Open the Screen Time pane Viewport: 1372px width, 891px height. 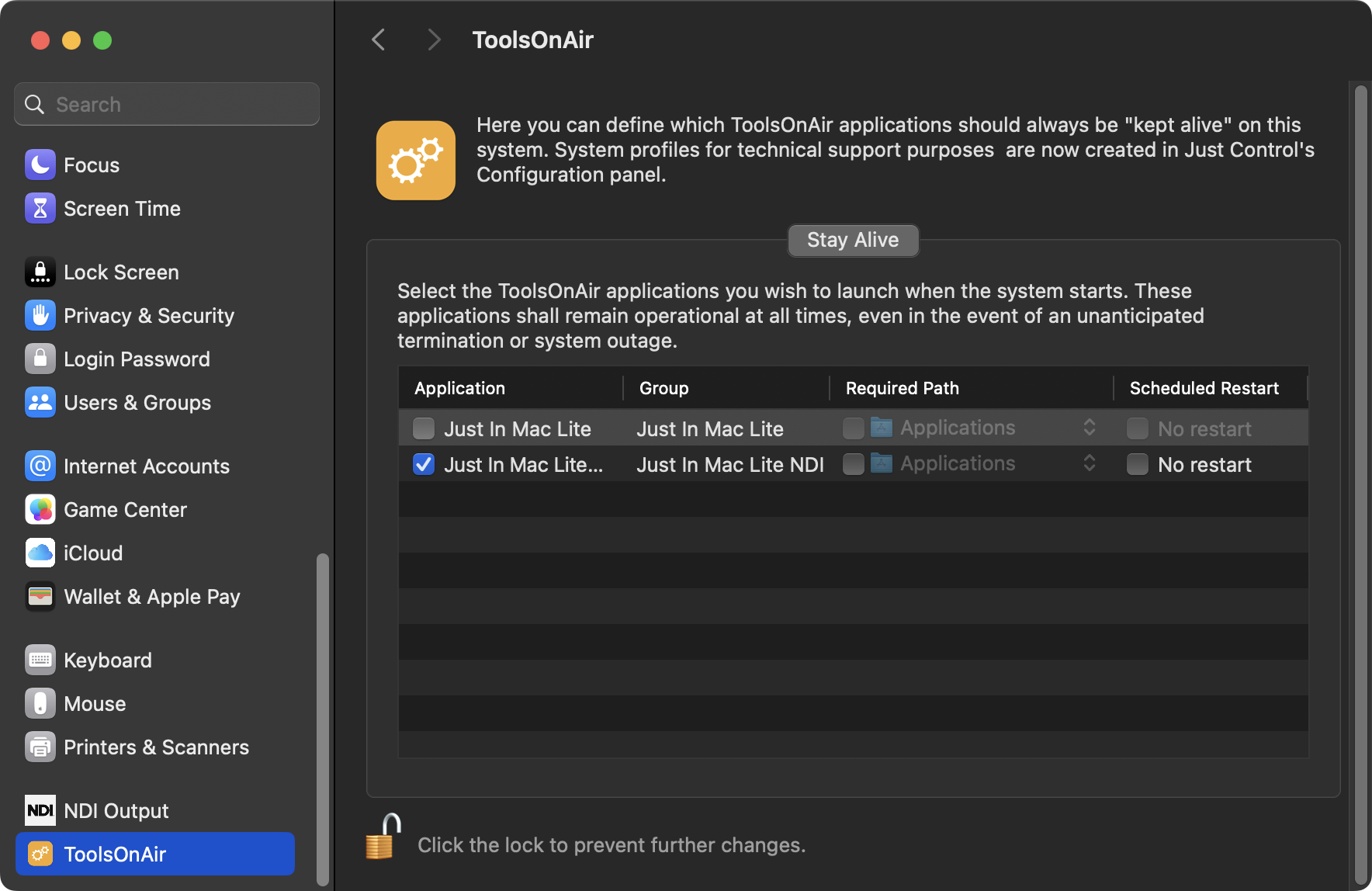click(x=155, y=208)
